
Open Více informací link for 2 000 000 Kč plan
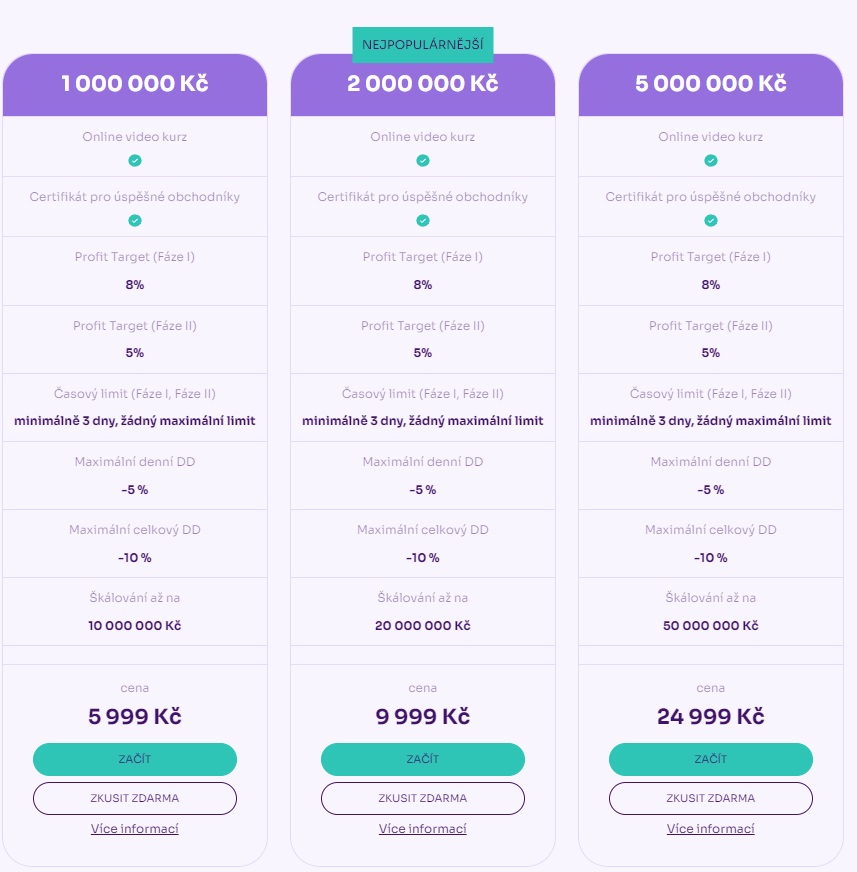(x=423, y=829)
